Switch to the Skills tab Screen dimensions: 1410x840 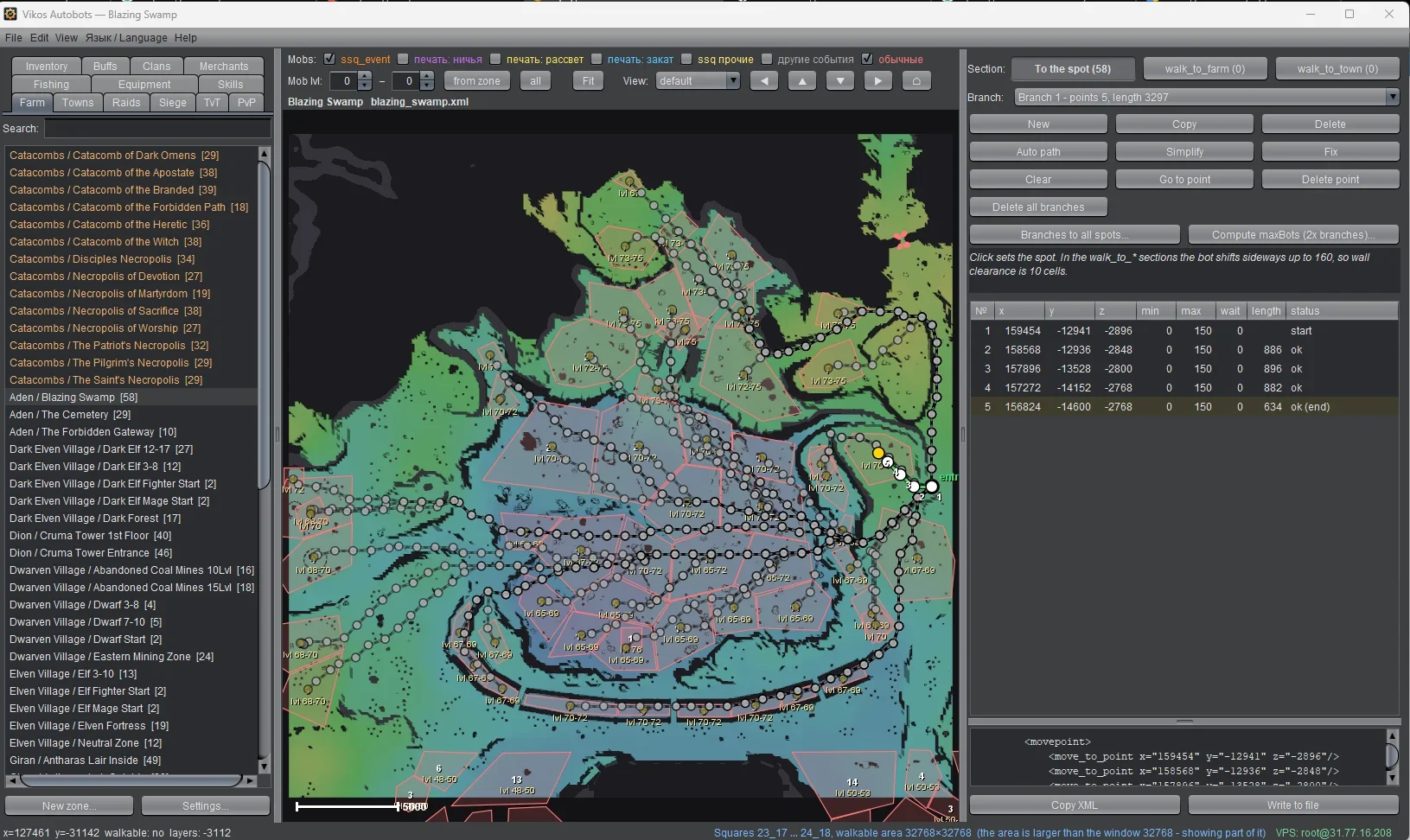tap(231, 85)
